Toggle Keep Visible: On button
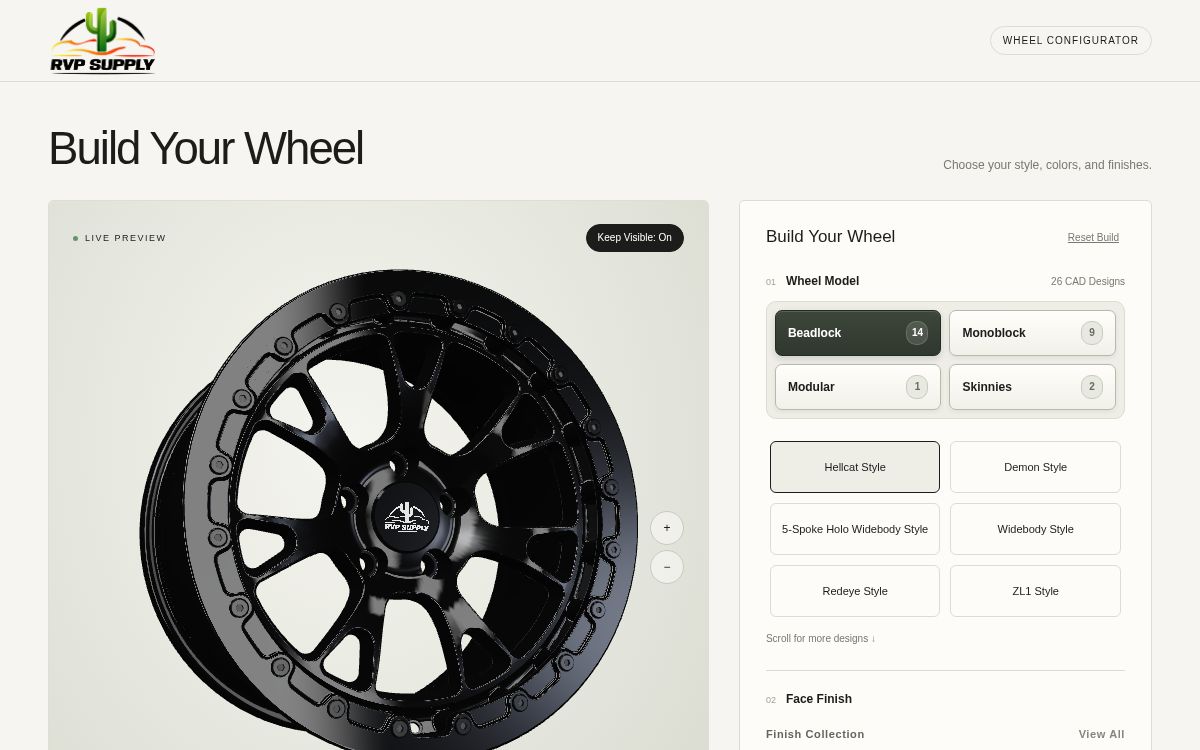The image size is (1200, 750). click(x=635, y=238)
